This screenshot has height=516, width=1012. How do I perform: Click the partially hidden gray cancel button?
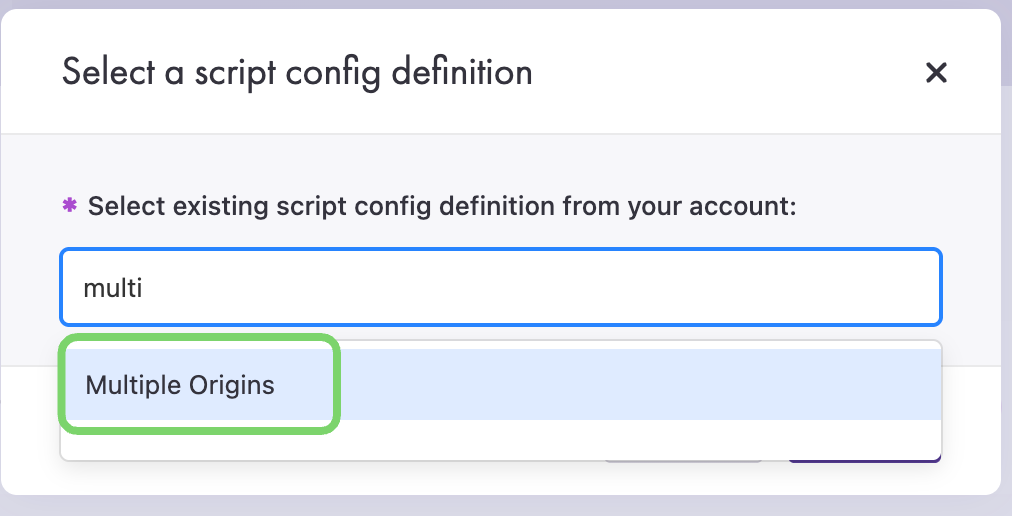pyautogui.click(x=683, y=461)
